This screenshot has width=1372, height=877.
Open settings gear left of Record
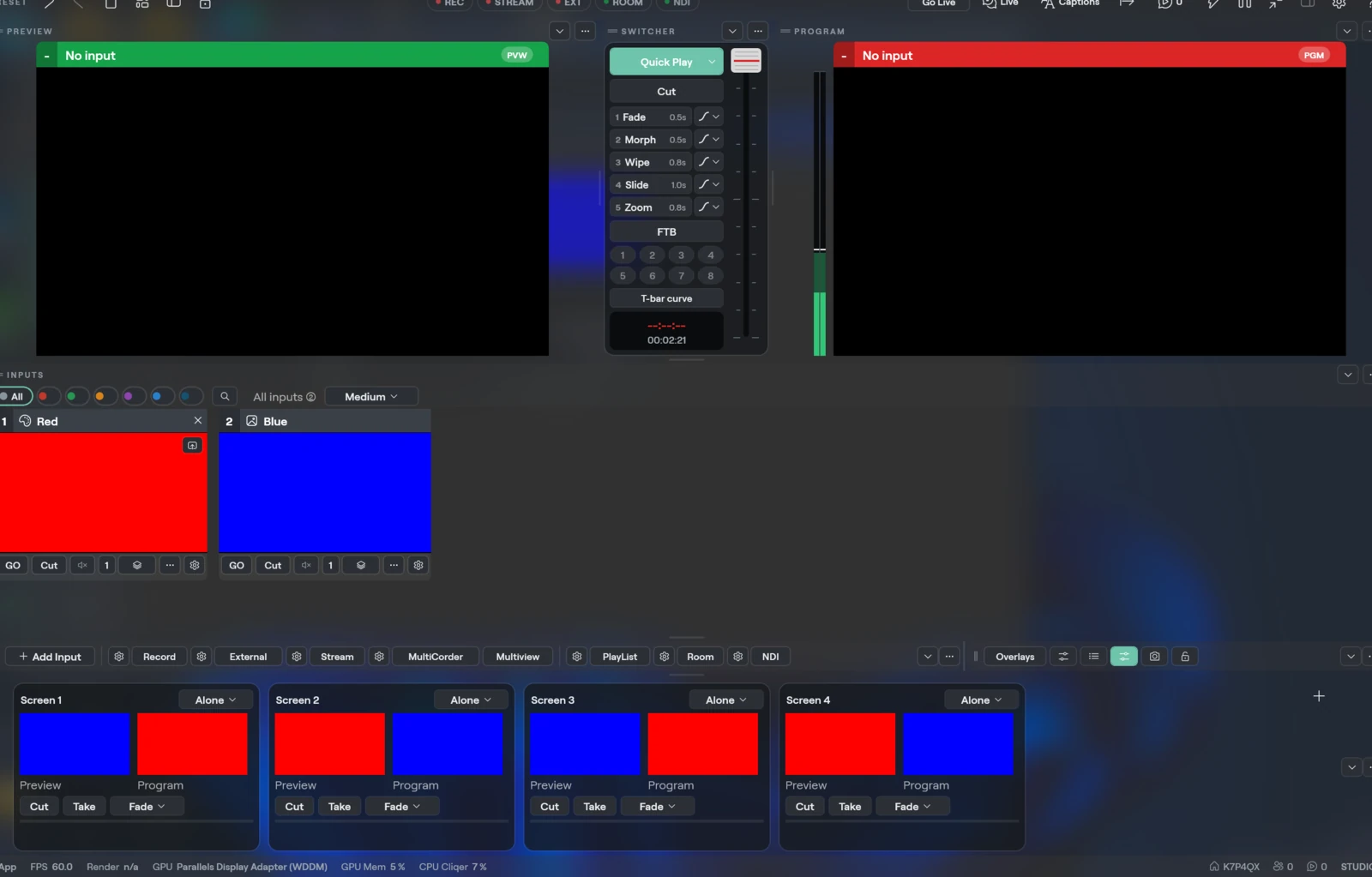pos(119,657)
